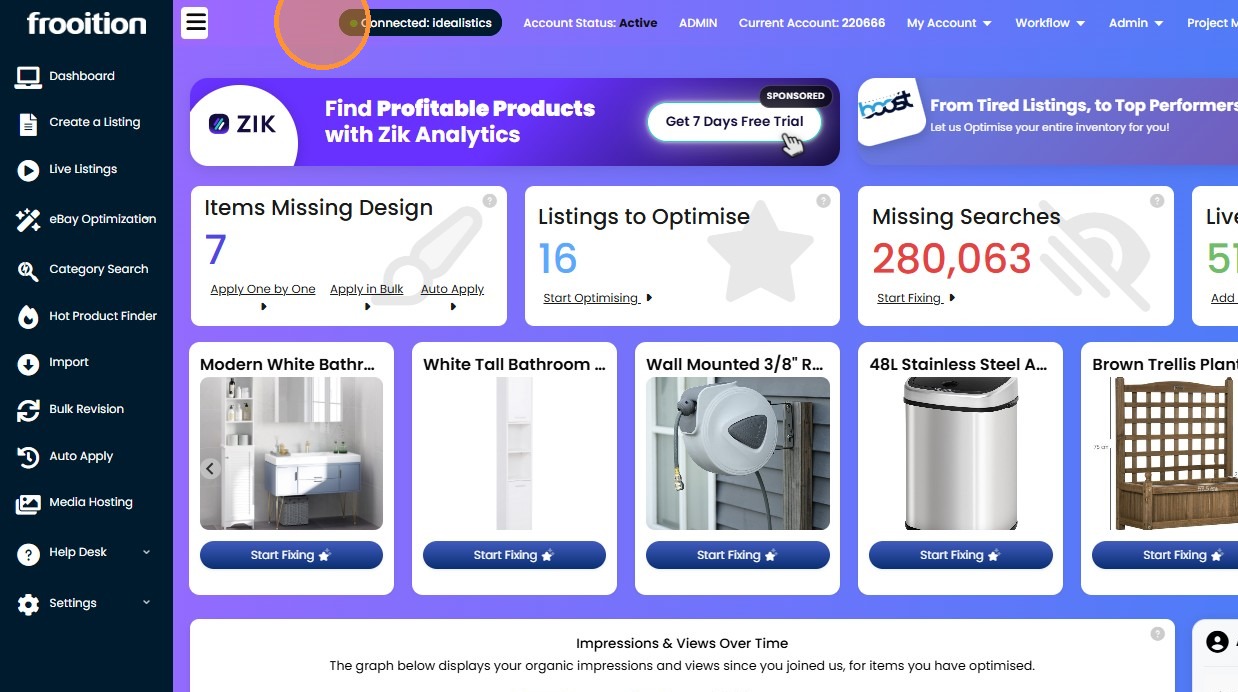Click Get 7 Days Free Trial button
The width and height of the screenshot is (1238, 692).
735,122
